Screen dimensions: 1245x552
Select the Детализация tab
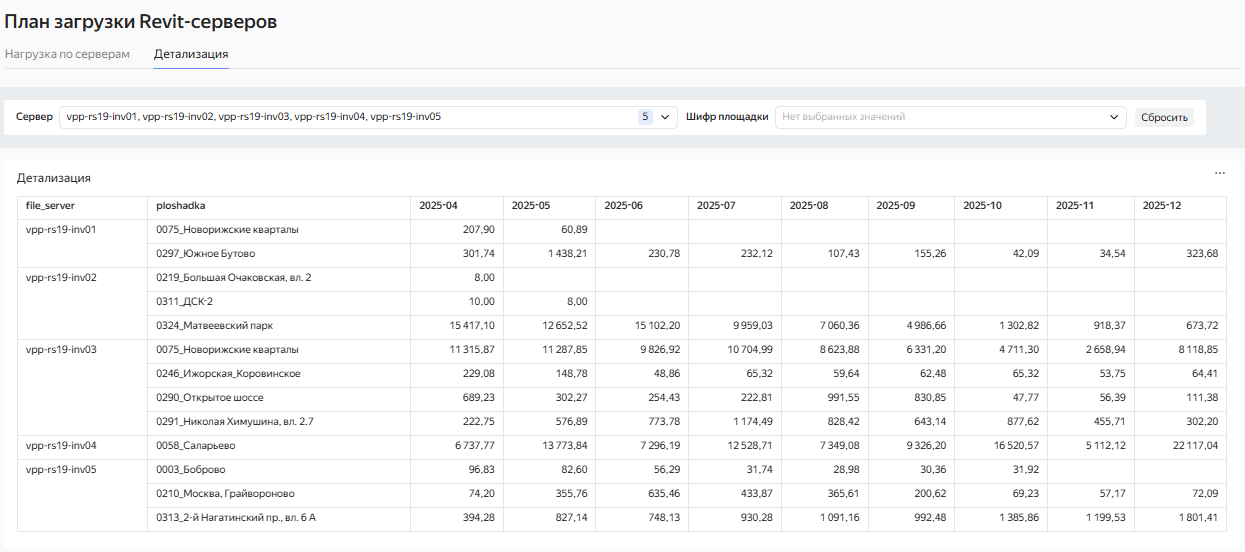tap(191, 54)
